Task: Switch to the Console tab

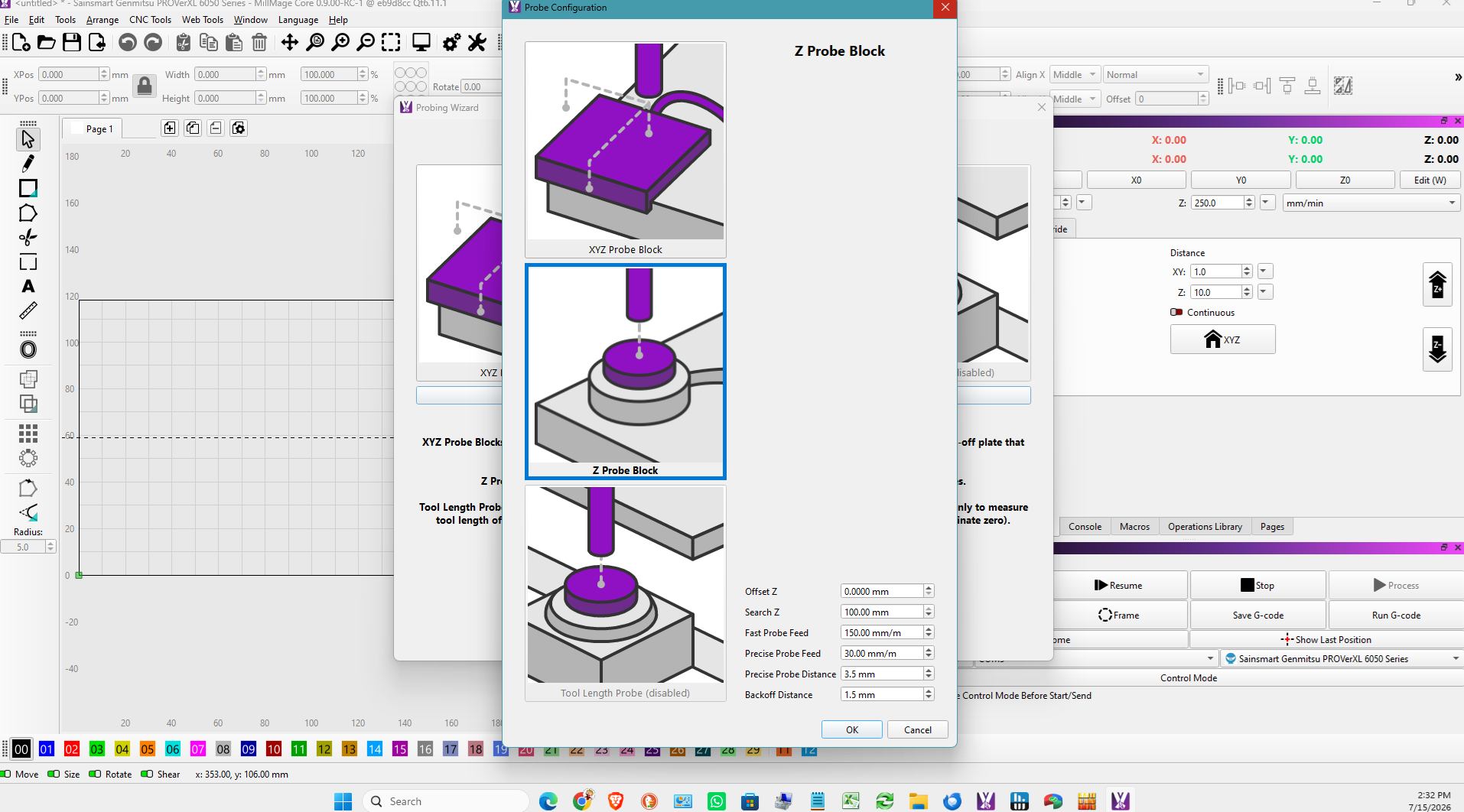Action: (x=1085, y=527)
